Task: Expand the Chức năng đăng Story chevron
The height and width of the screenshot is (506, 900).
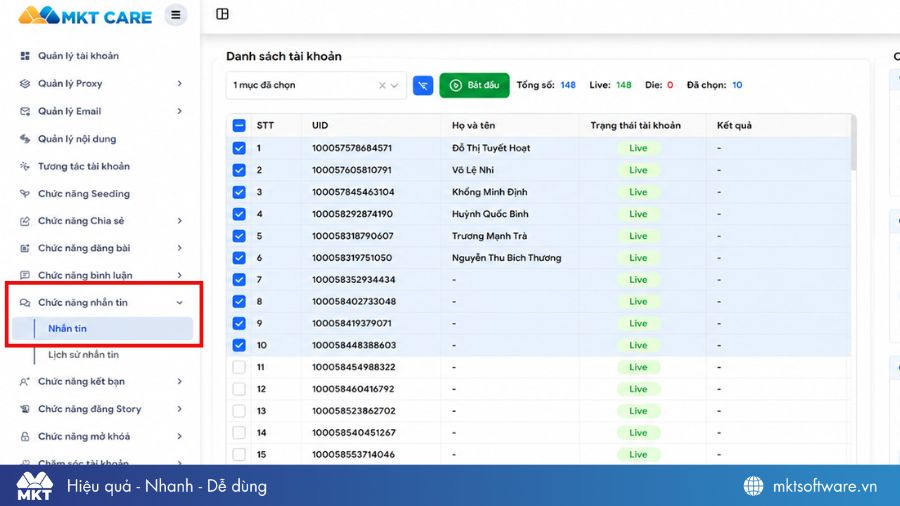Action: [180, 409]
